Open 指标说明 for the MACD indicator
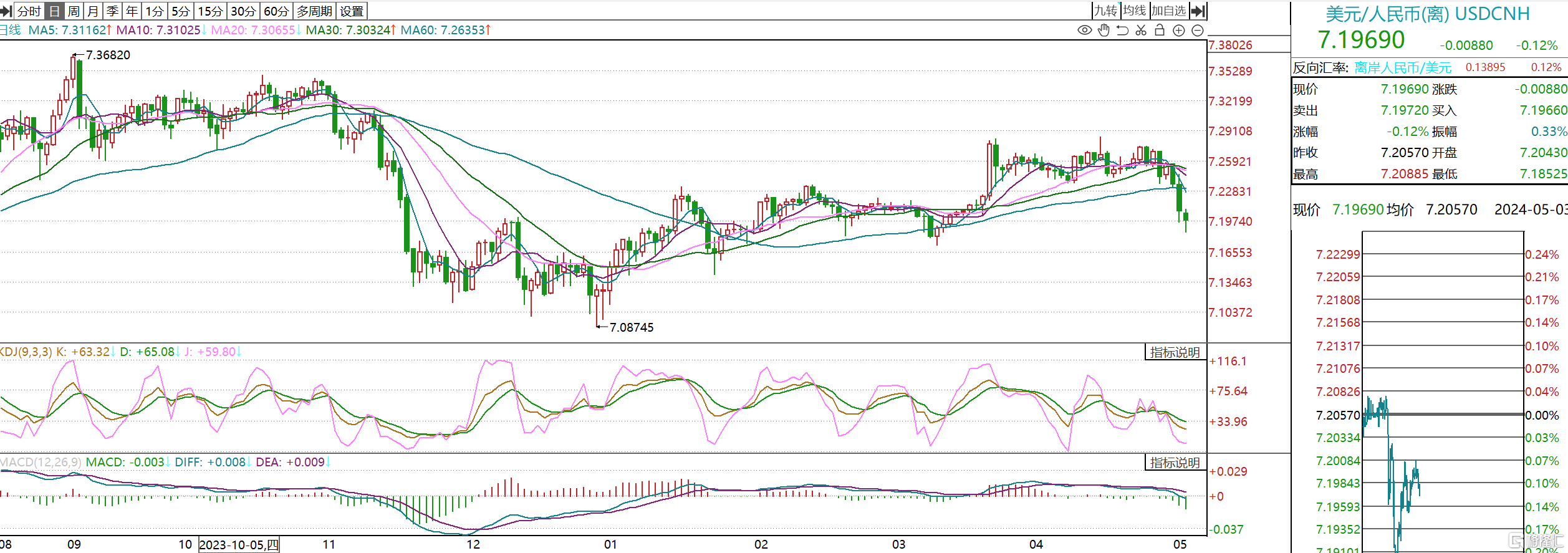1568x553 pixels. tap(1175, 463)
